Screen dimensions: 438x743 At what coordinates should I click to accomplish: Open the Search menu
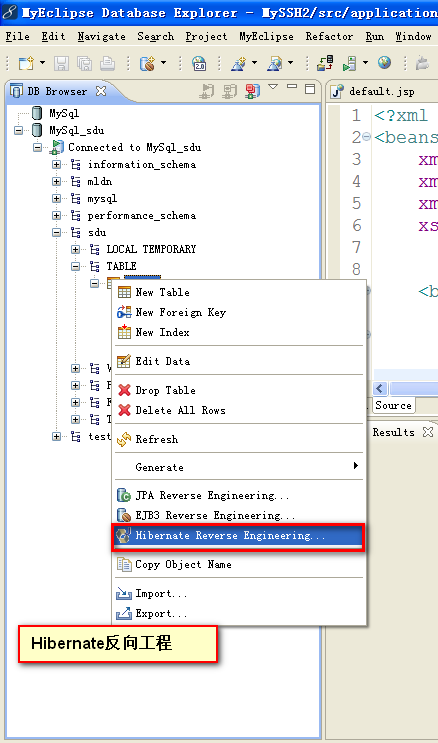pos(155,36)
